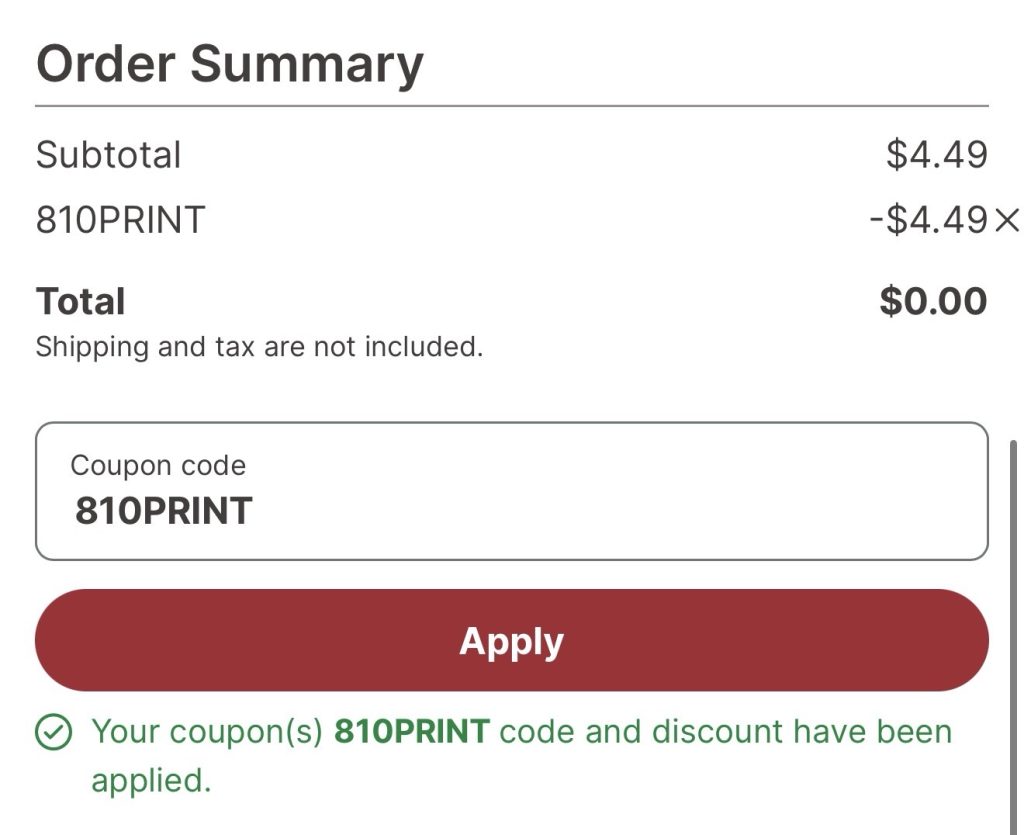Click bold 810PRINT in success message
This screenshot has height=835, width=1024.
coord(411,732)
